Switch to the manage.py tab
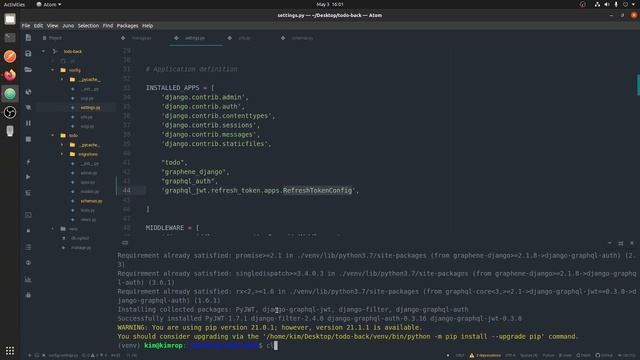Image resolution: width=640 pixels, height=360 pixels. click(x=142, y=38)
